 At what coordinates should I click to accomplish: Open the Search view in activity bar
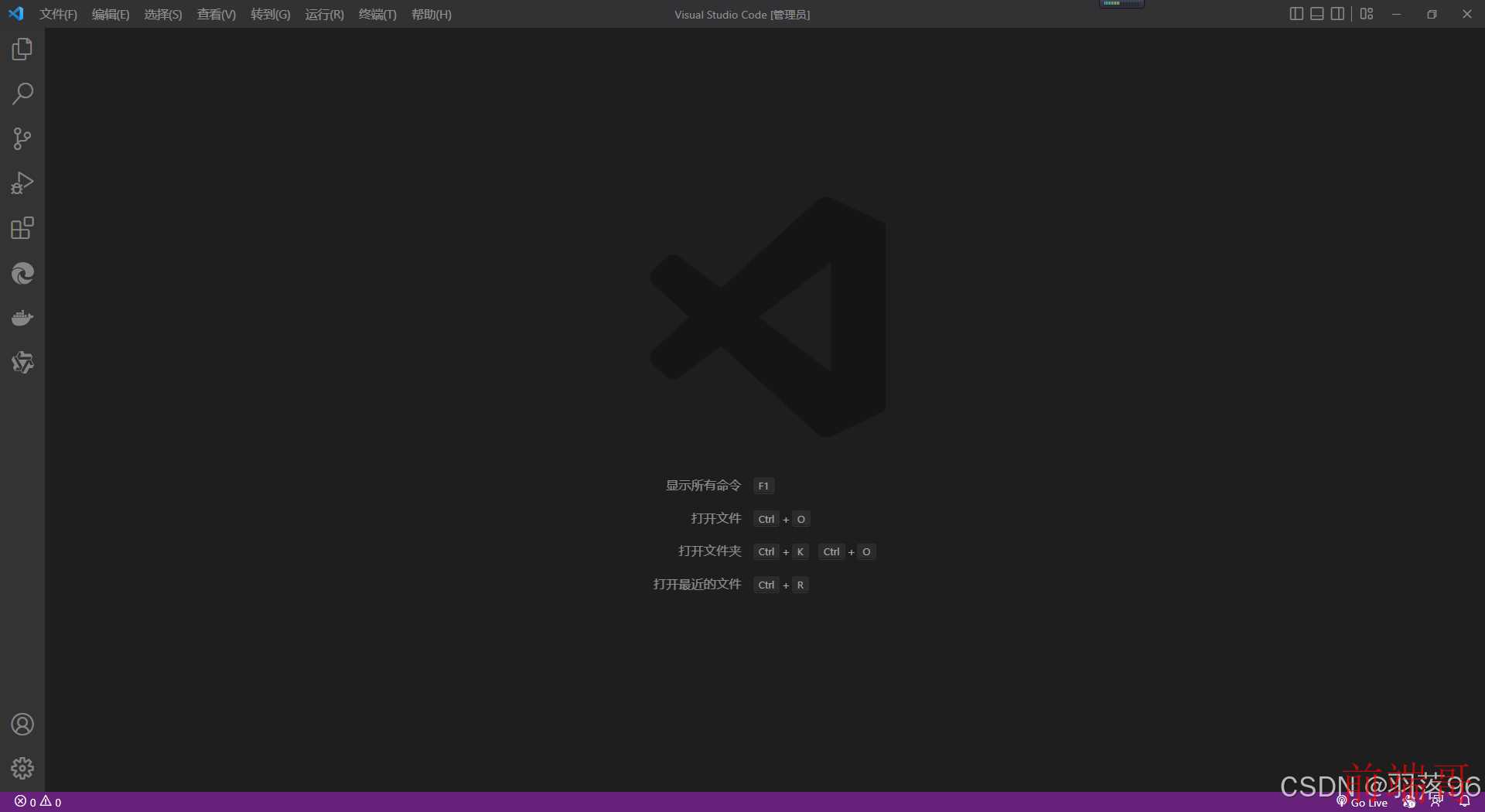tap(22, 94)
